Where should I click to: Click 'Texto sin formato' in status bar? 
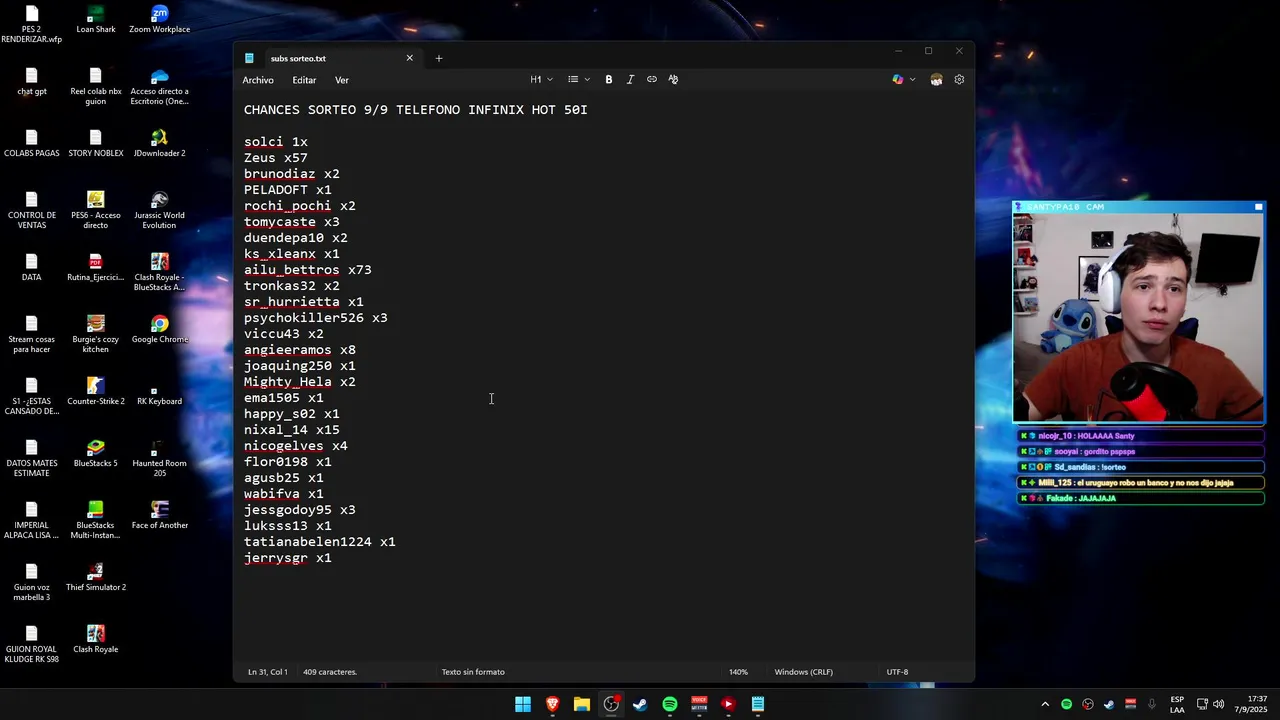[x=473, y=672]
